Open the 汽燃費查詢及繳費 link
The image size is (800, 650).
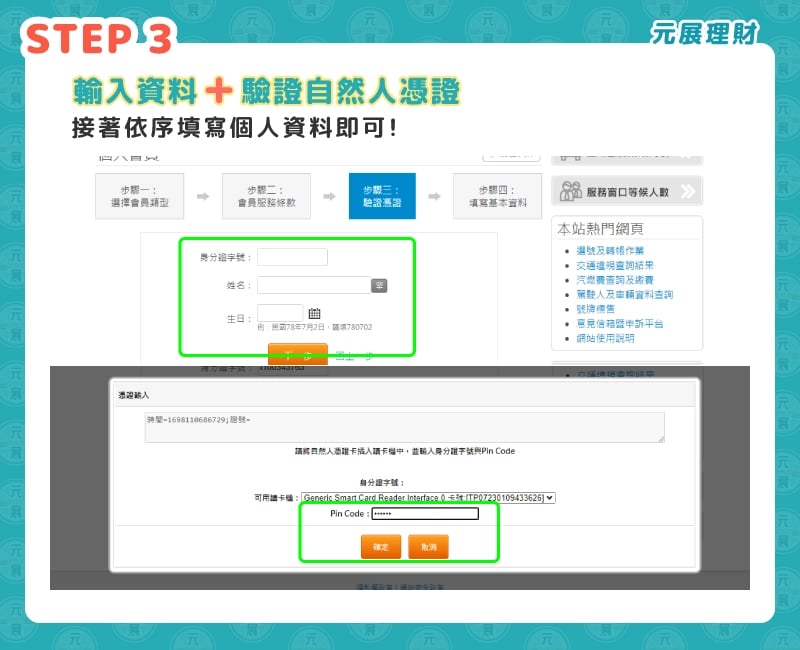click(x=615, y=280)
